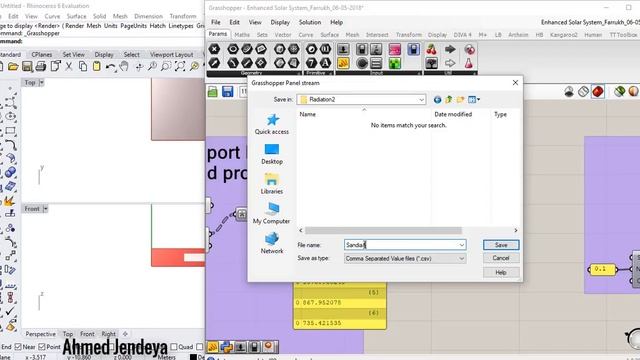The height and width of the screenshot is (360, 640).
Task: Select Network in the dialog sidebar
Action: [x=272, y=243]
